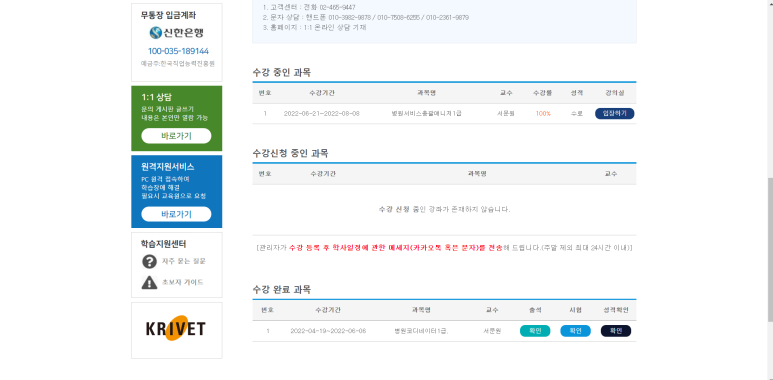This screenshot has height=380, width=773.
Task: Click the 학습지원센터 title
Action: pos(163,244)
